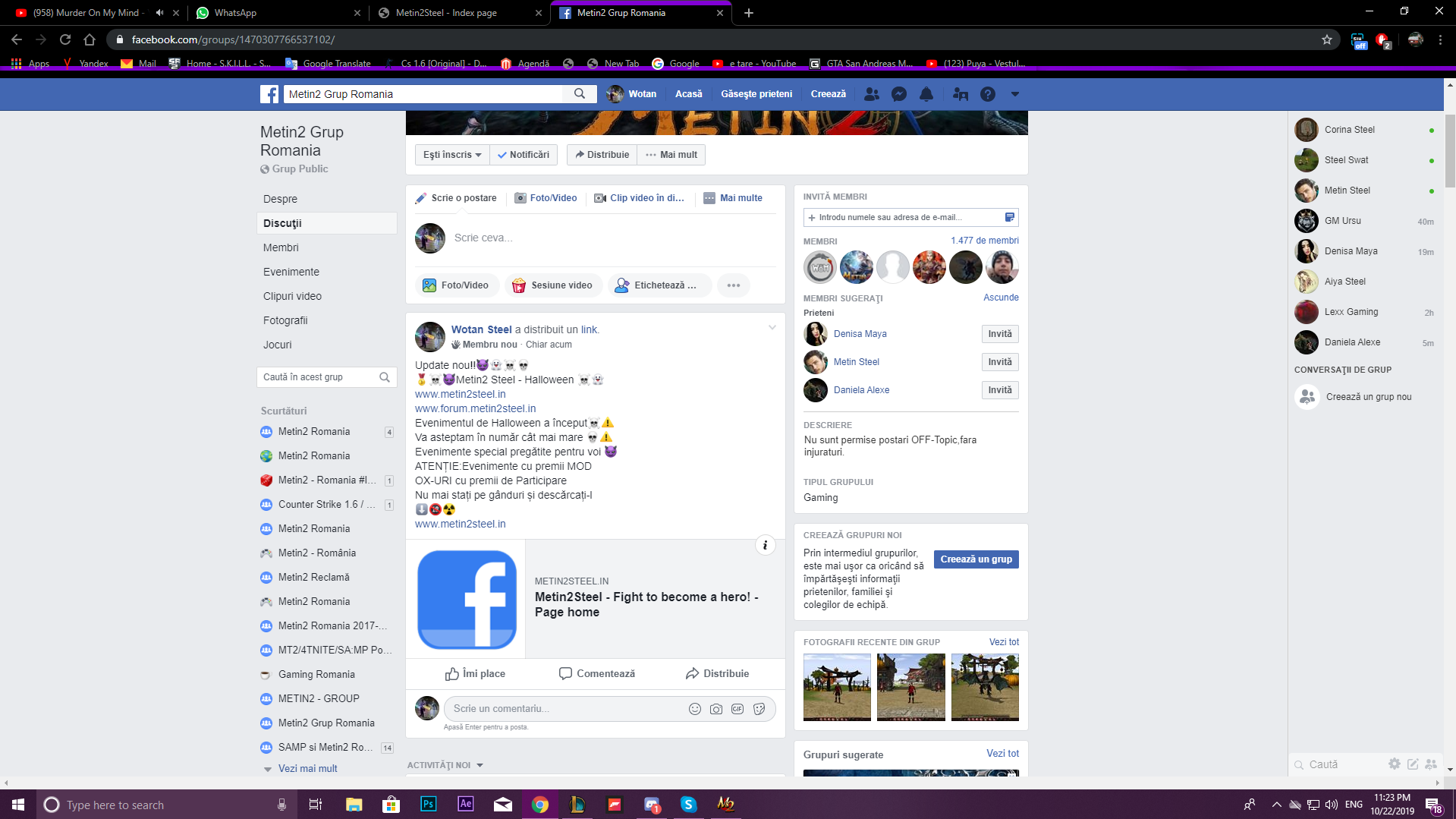Open the post options chevron
1456x819 pixels.
(x=772, y=328)
